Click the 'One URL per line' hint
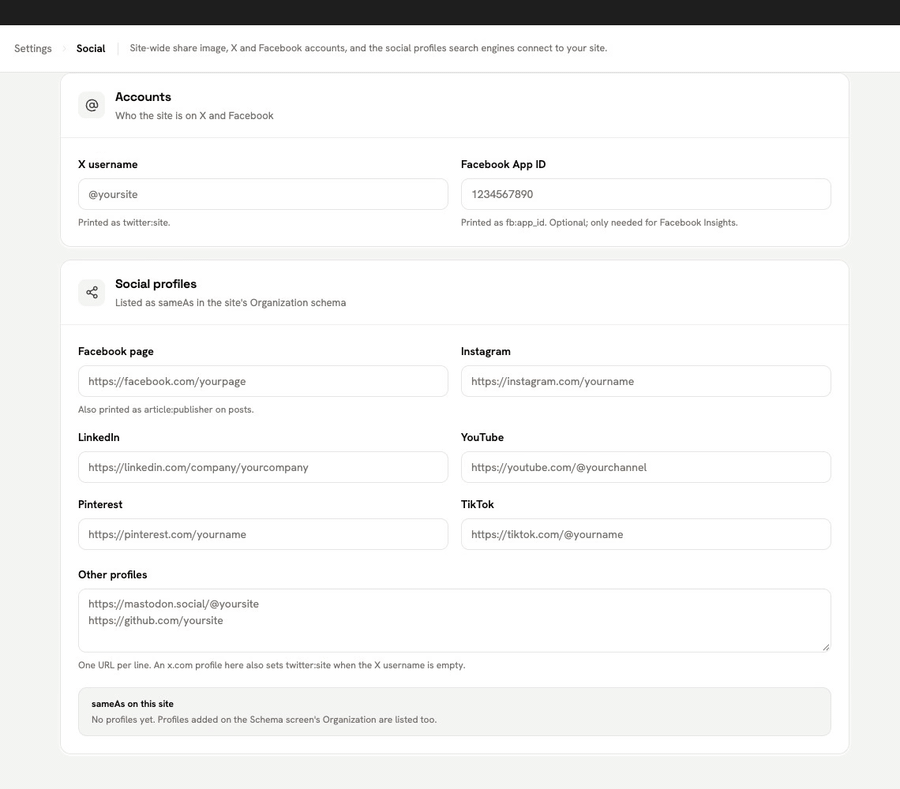The height and width of the screenshot is (789, 900). (271, 665)
